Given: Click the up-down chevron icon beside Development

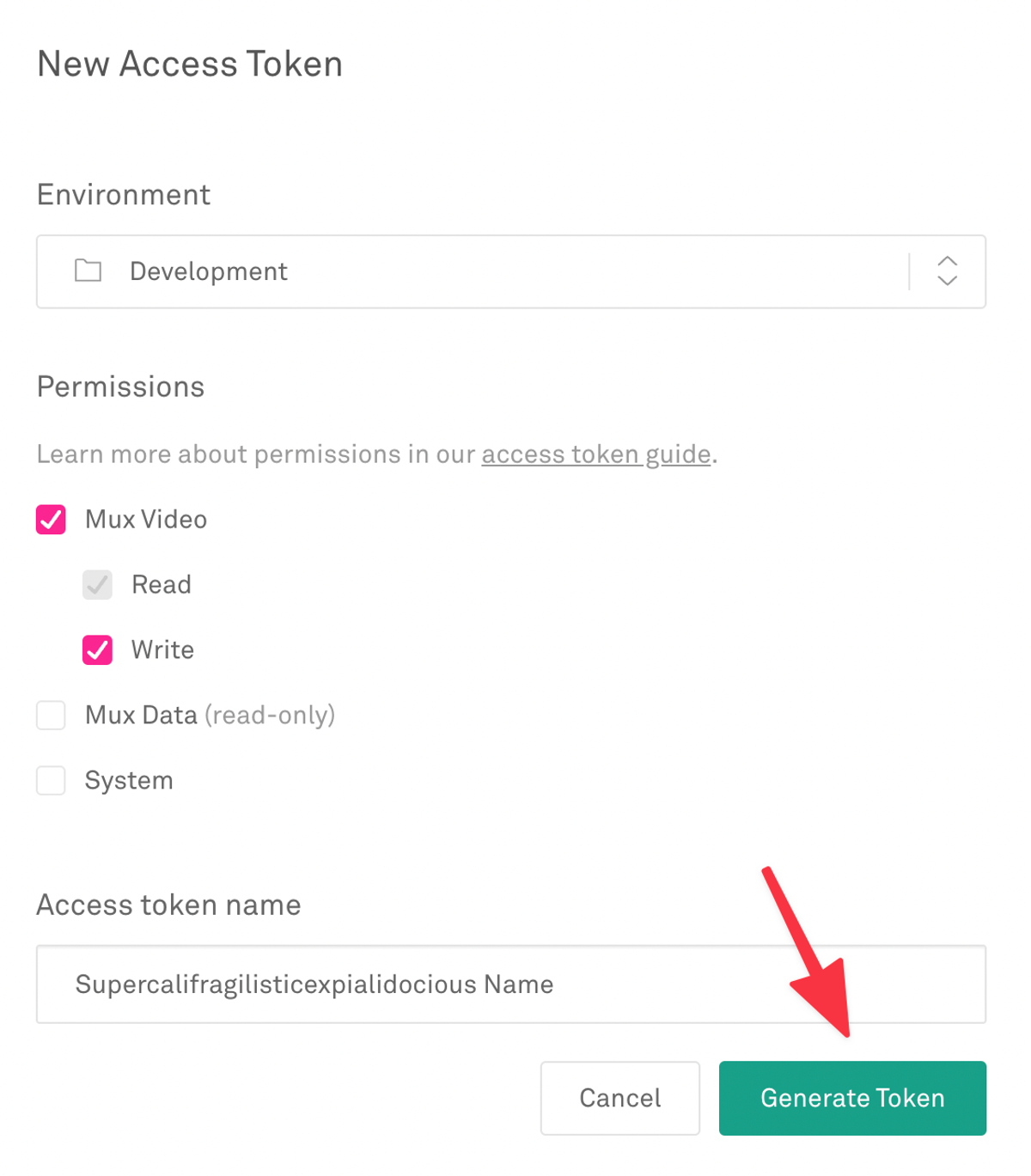Looking at the screenshot, I should click(946, 271).
